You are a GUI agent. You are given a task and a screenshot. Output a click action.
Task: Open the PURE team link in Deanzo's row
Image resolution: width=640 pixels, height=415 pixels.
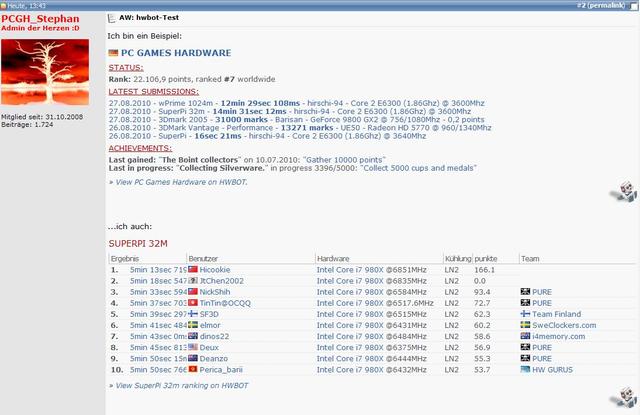[542, 358]
